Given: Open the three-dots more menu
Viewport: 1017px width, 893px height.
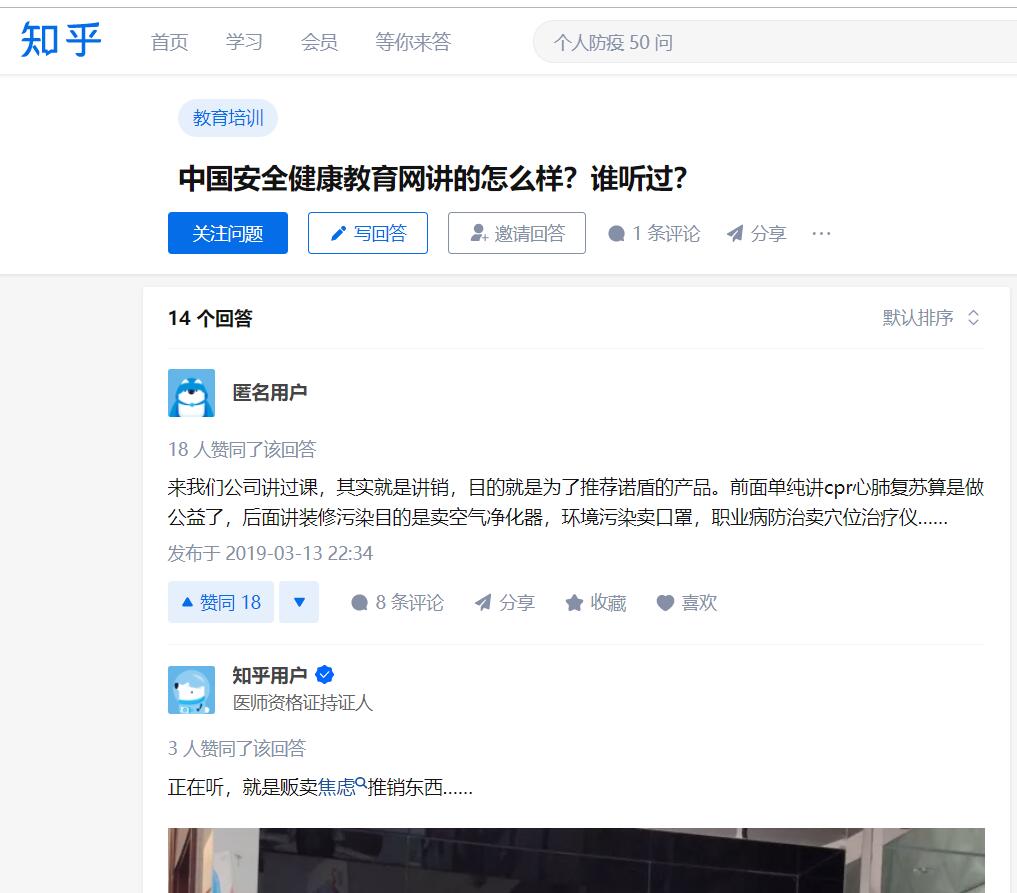Looking at the screenshot, I should tap(821, 233).
